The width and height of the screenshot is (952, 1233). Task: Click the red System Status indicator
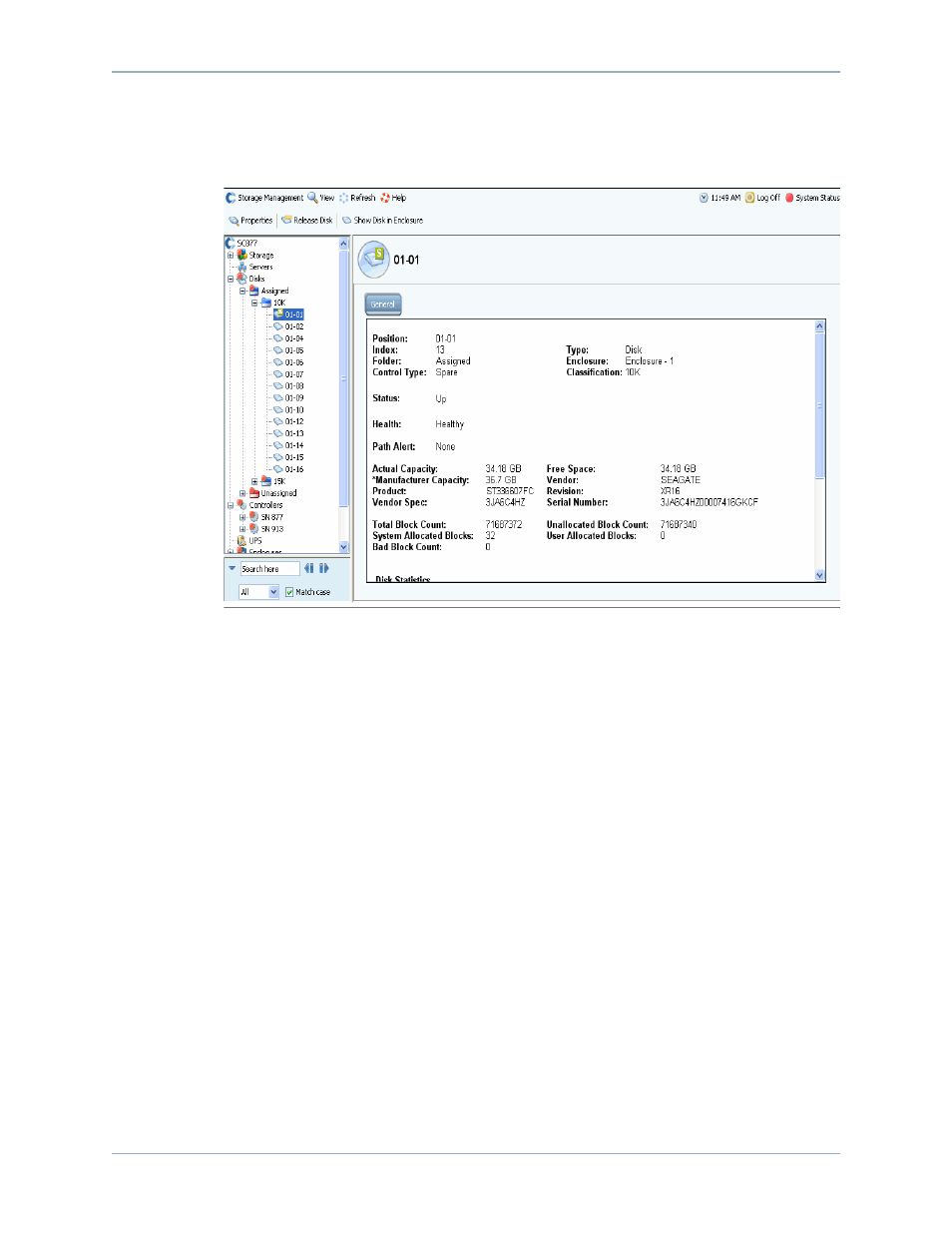click(789, 198)
